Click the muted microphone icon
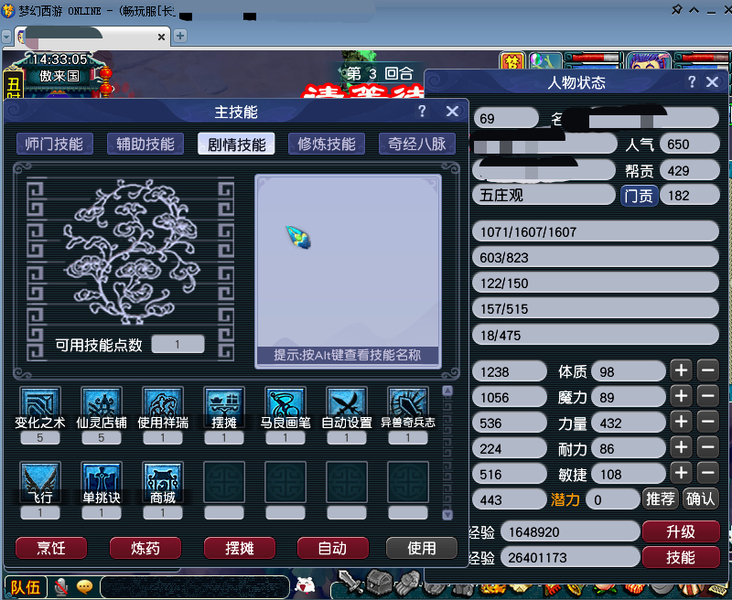 (61, 587)
